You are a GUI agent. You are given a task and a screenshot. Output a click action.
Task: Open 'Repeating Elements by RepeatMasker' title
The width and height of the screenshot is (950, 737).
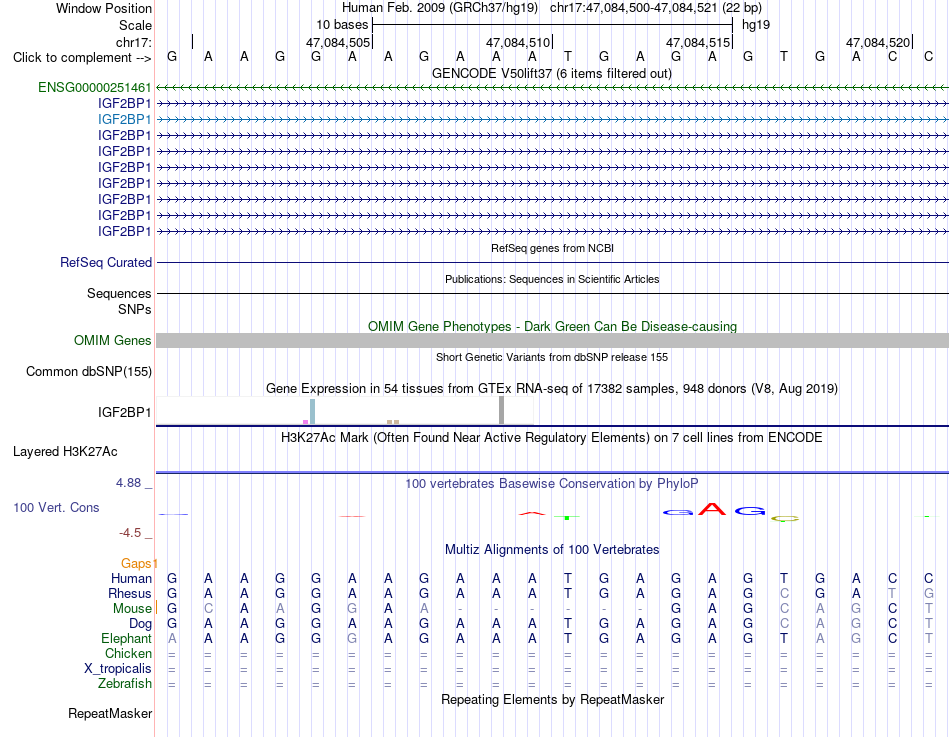552,699
